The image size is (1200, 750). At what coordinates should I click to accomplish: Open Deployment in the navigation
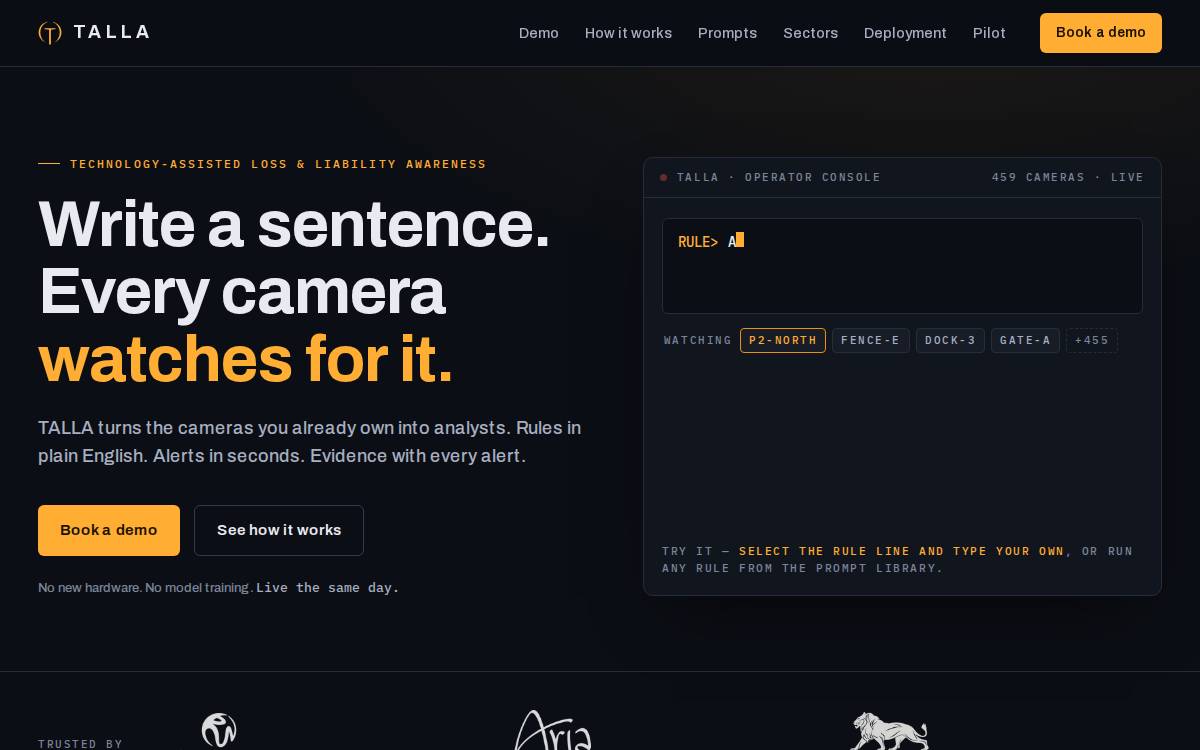click(x=905, y=33)
